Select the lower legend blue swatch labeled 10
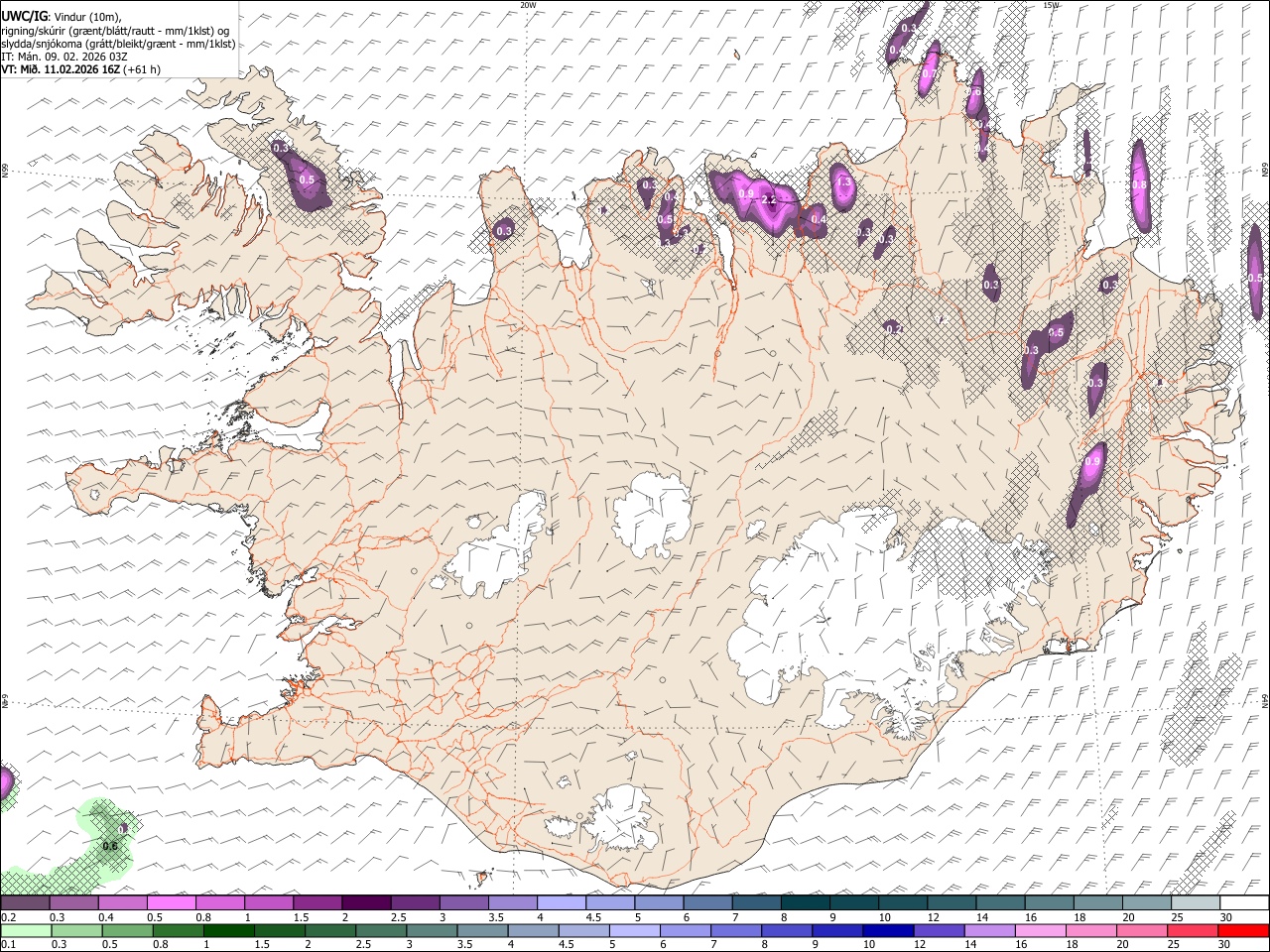This screenshot has height=952, width=1270. tap(888, 931)
